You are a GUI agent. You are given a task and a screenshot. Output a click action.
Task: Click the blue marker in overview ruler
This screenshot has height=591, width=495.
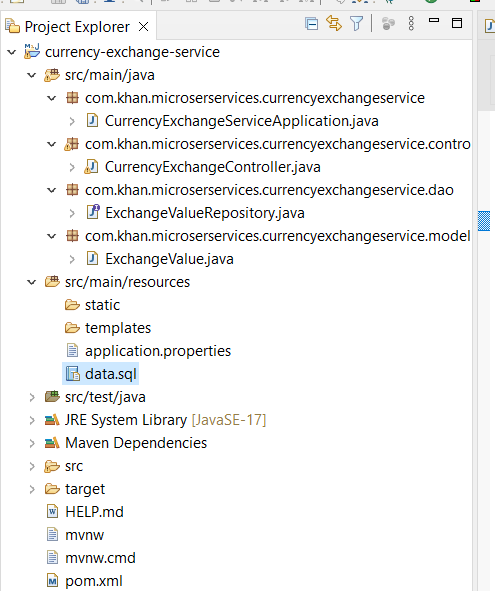(x=484, y=221)
